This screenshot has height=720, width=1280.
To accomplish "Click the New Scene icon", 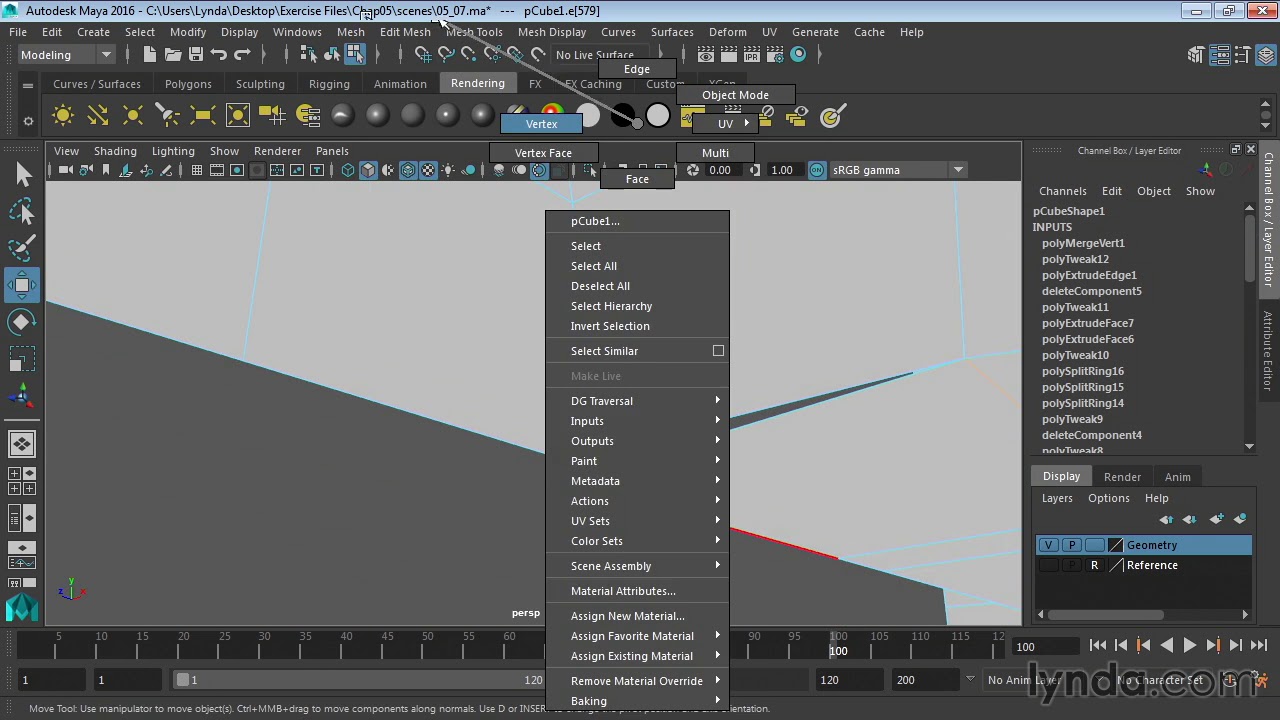I will [150, 55].
